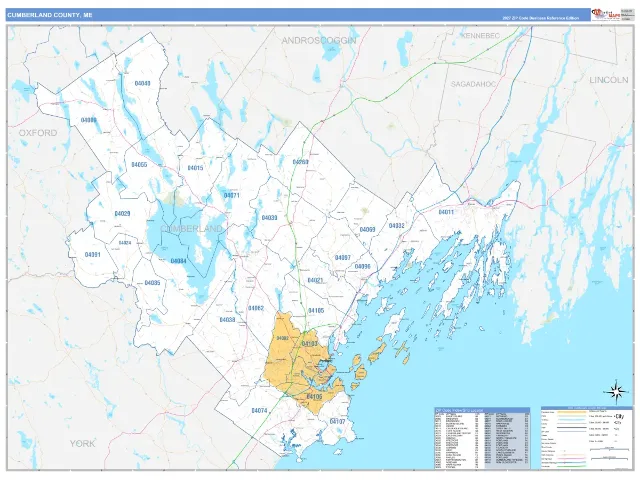
Task: Click ZIP code 04084 label
Action: point(178,261)
